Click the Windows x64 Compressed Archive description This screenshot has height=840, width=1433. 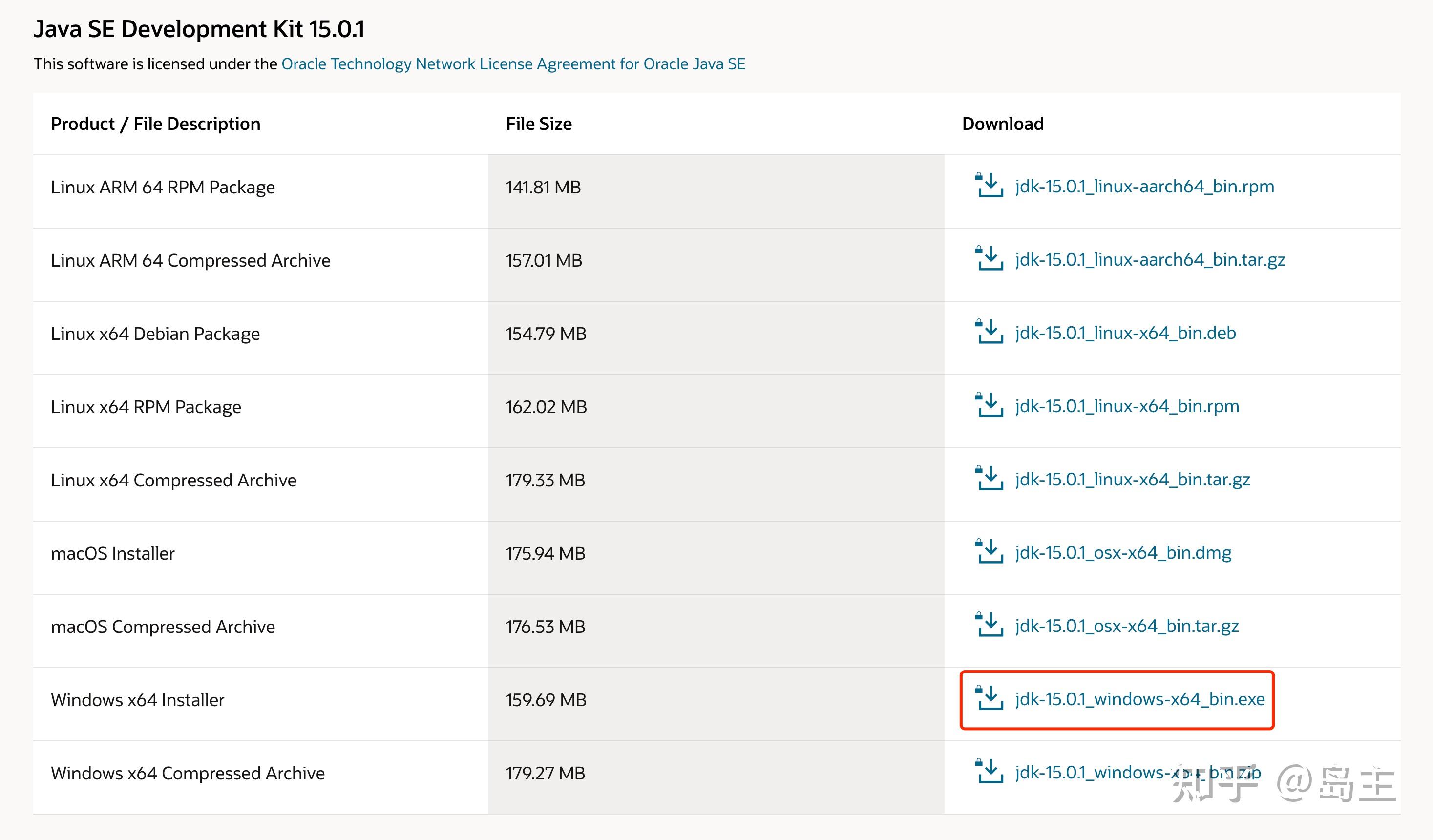[x=188, y=774]
